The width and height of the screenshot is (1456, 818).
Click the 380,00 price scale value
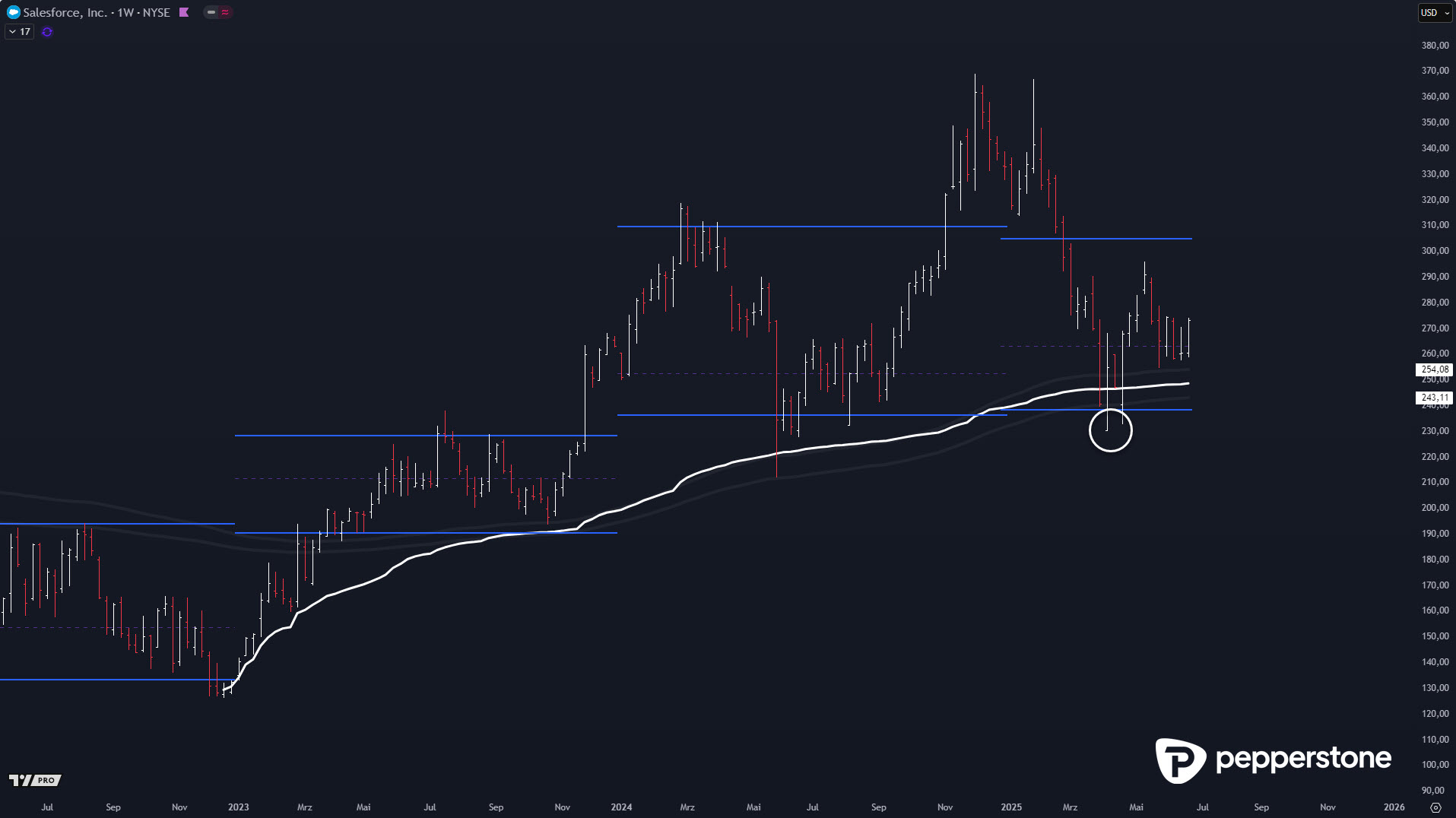click(x=1435, y=46)
